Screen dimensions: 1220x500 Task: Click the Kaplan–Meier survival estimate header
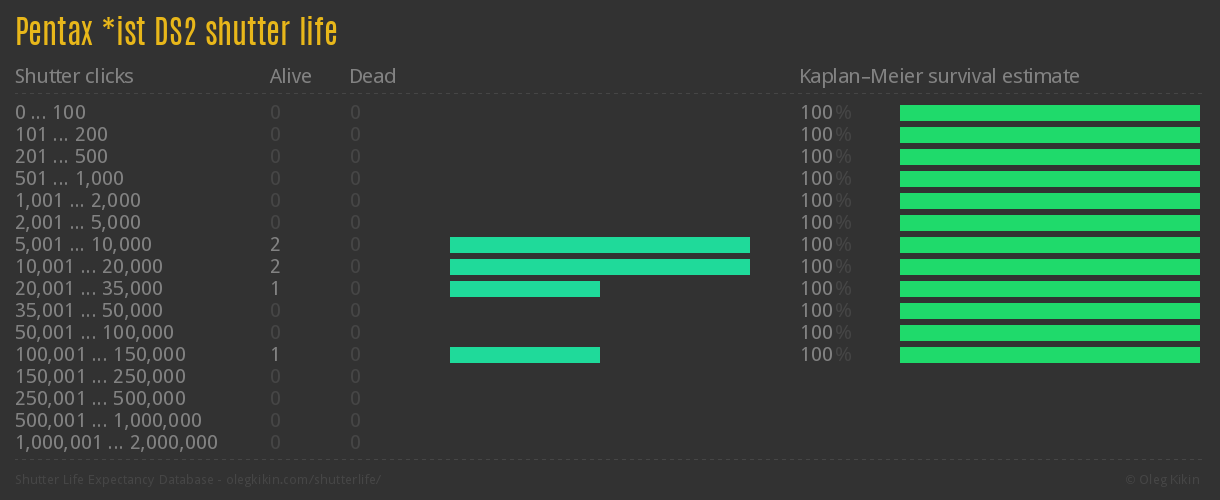[x=939, y=76]
